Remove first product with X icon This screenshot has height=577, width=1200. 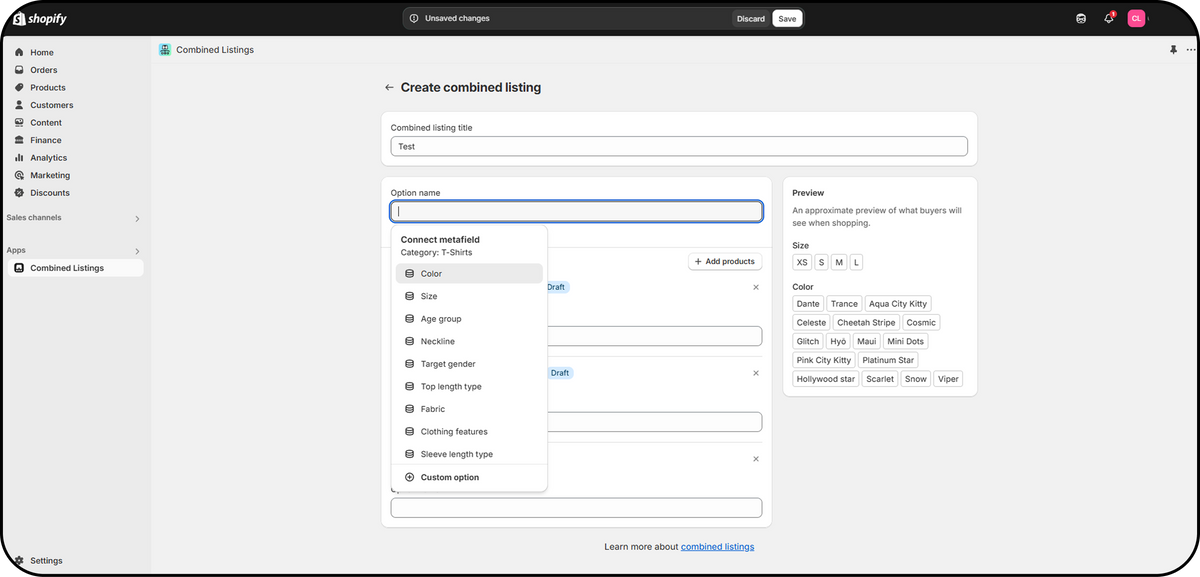coord(755,287)
